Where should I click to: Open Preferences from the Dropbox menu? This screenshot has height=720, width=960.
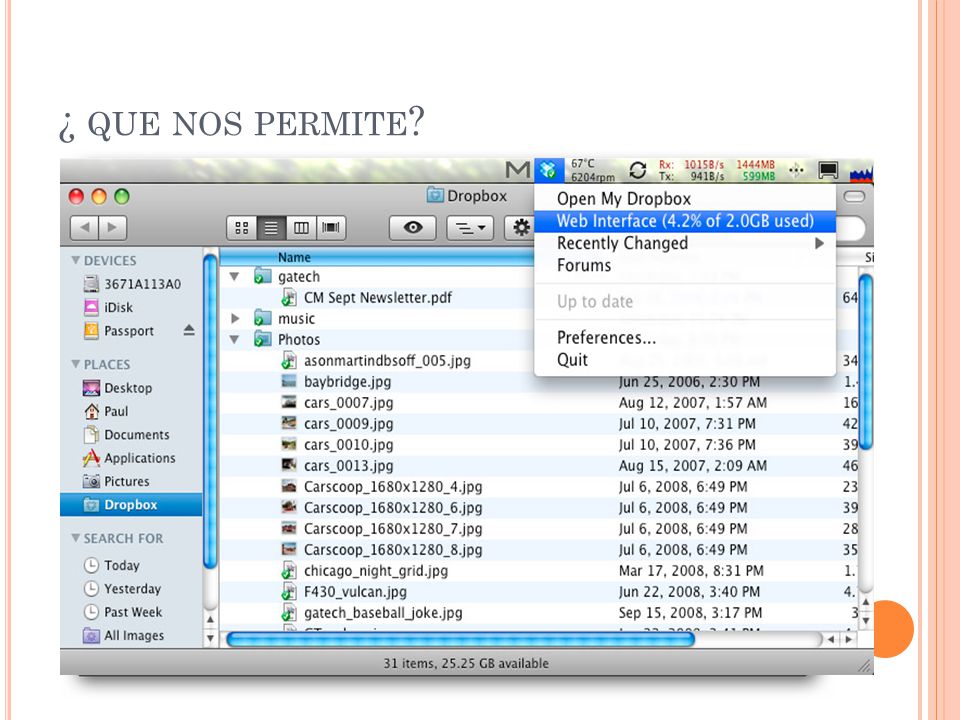(x=685, y=337)
